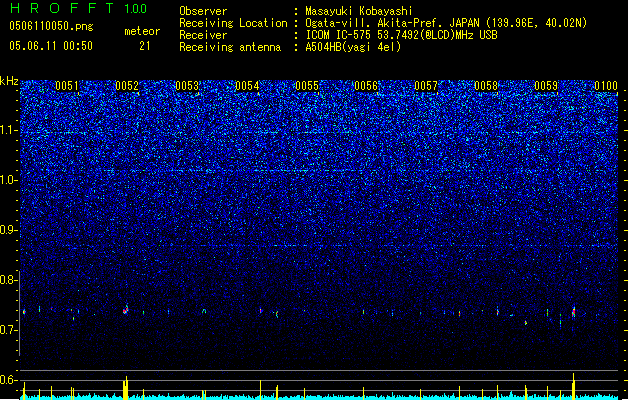The image size is (629, 400).
Task: Click the 0057 time marker
Action: pos(426,86)
